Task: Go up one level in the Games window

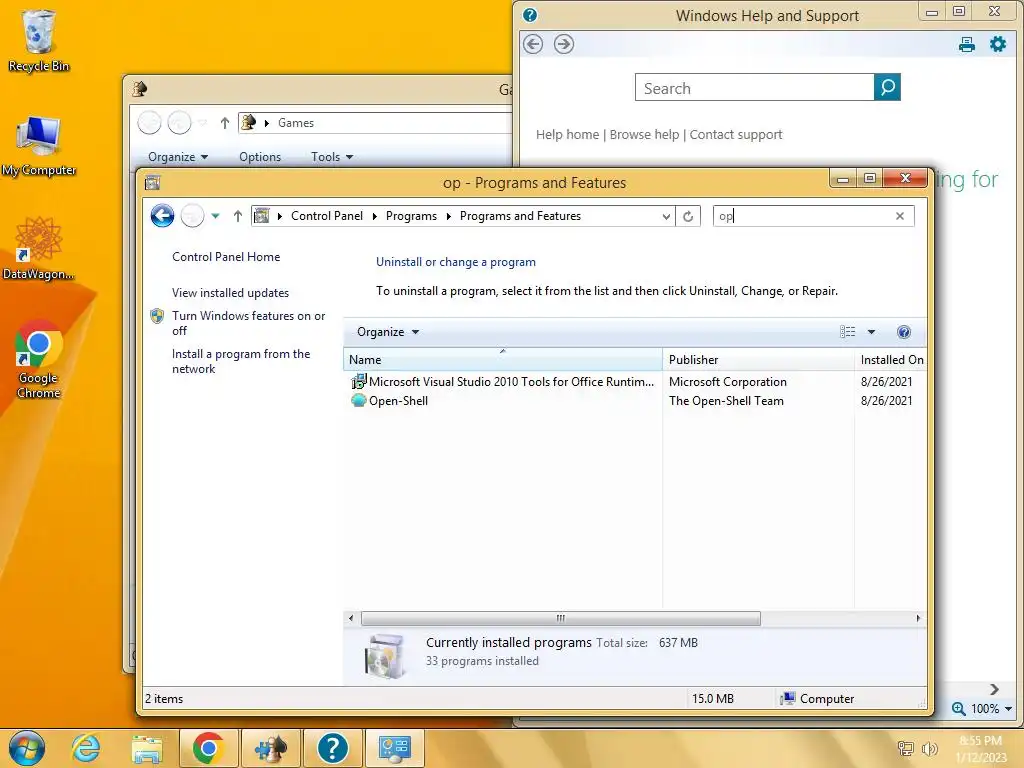Action: (x=225, y=123)
